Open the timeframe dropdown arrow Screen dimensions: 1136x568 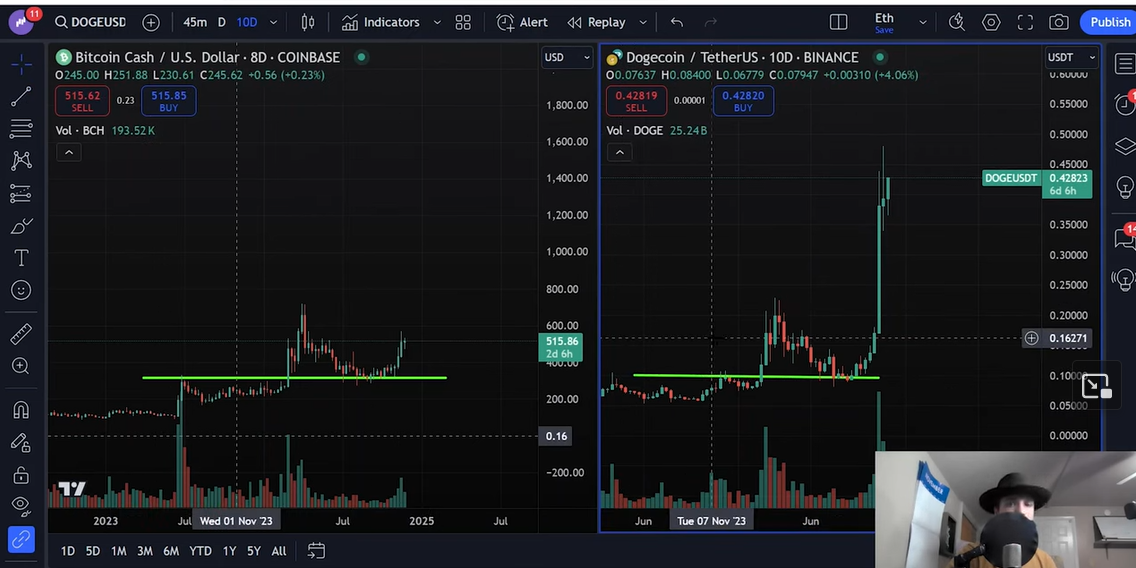click(x=273, y=22)
